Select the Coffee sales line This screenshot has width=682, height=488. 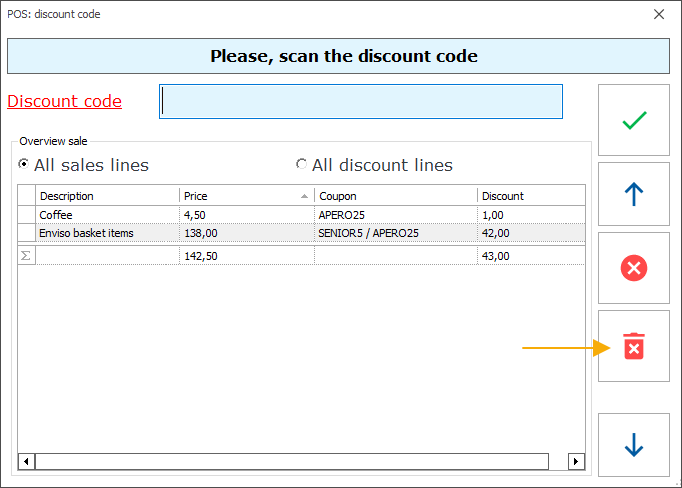pos(107,215)
